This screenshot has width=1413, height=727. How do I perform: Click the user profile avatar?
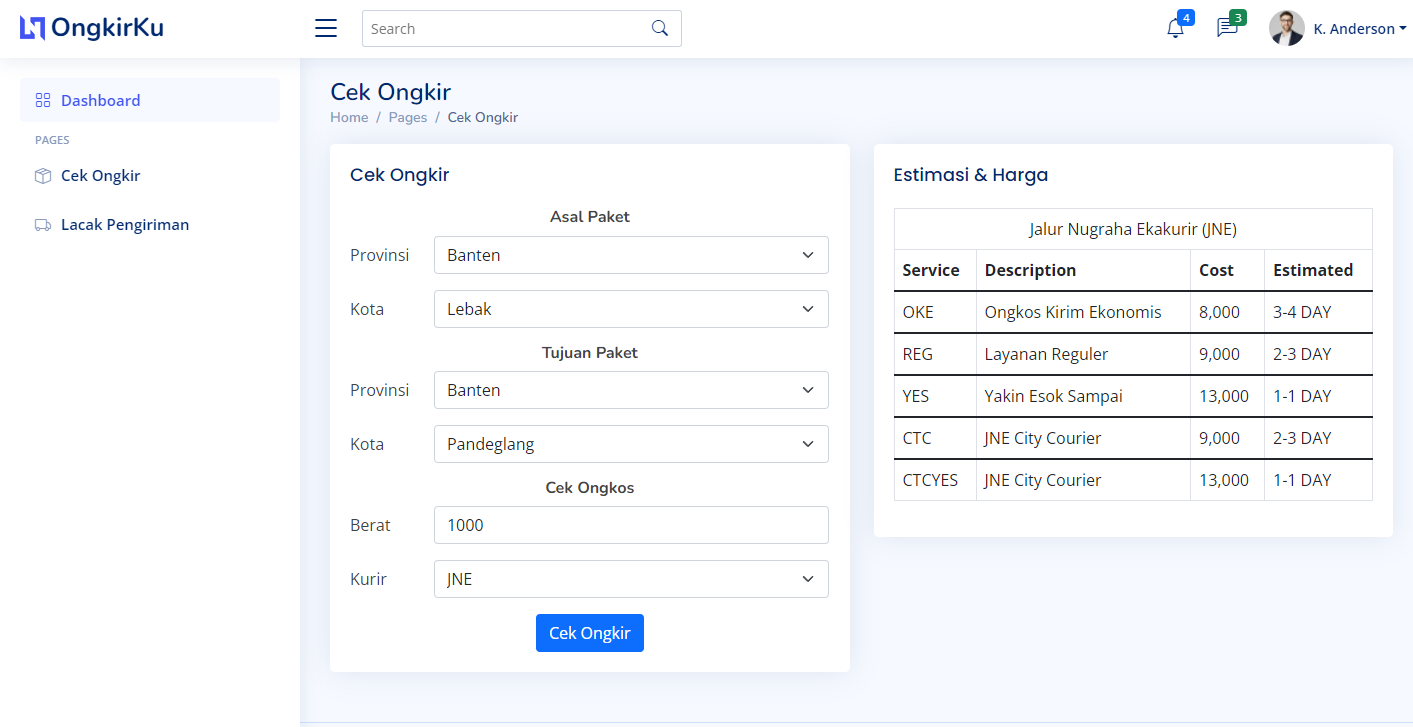[x=1287, y=28]
